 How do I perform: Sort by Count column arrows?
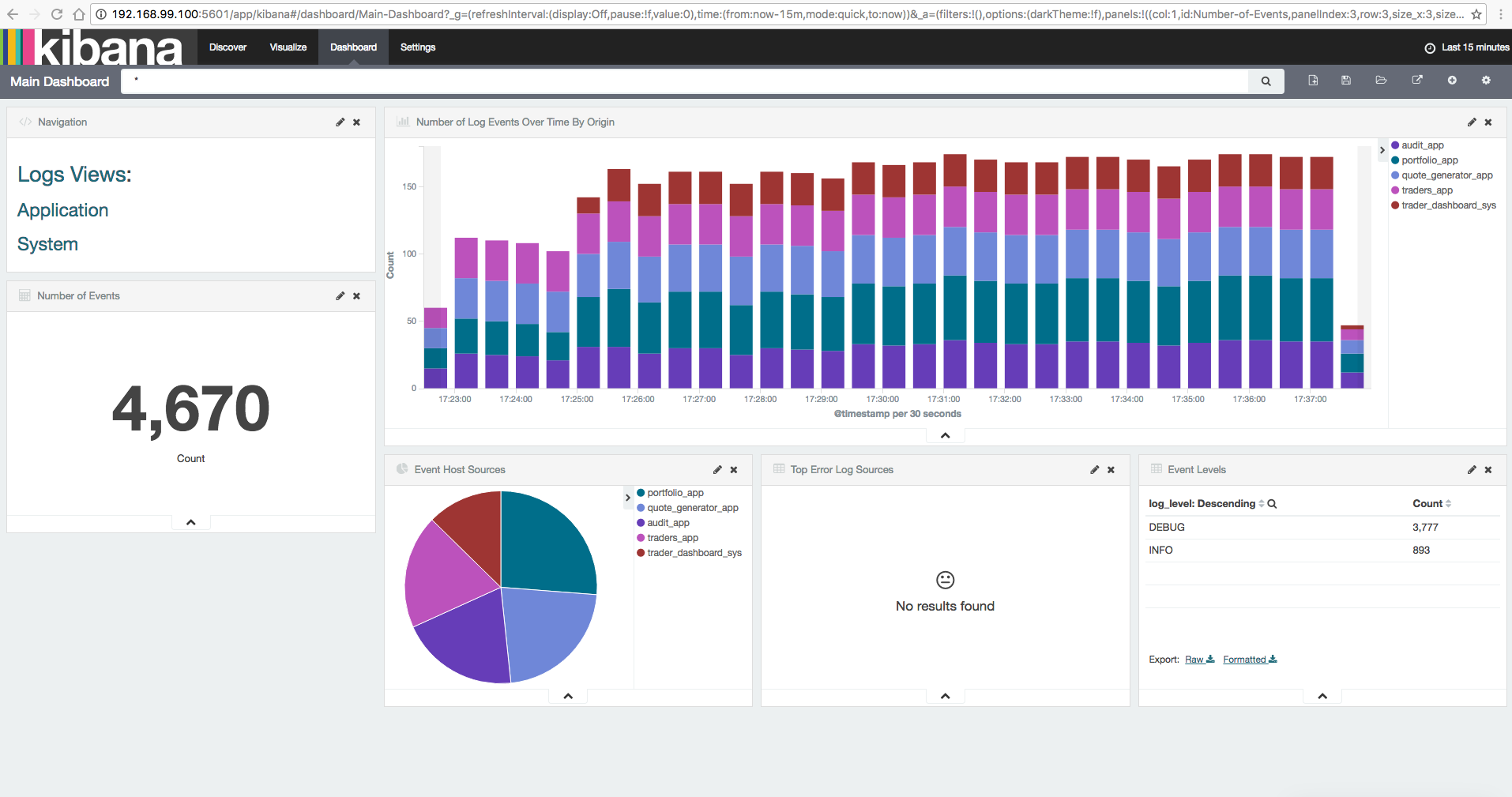pos(1448,504)
